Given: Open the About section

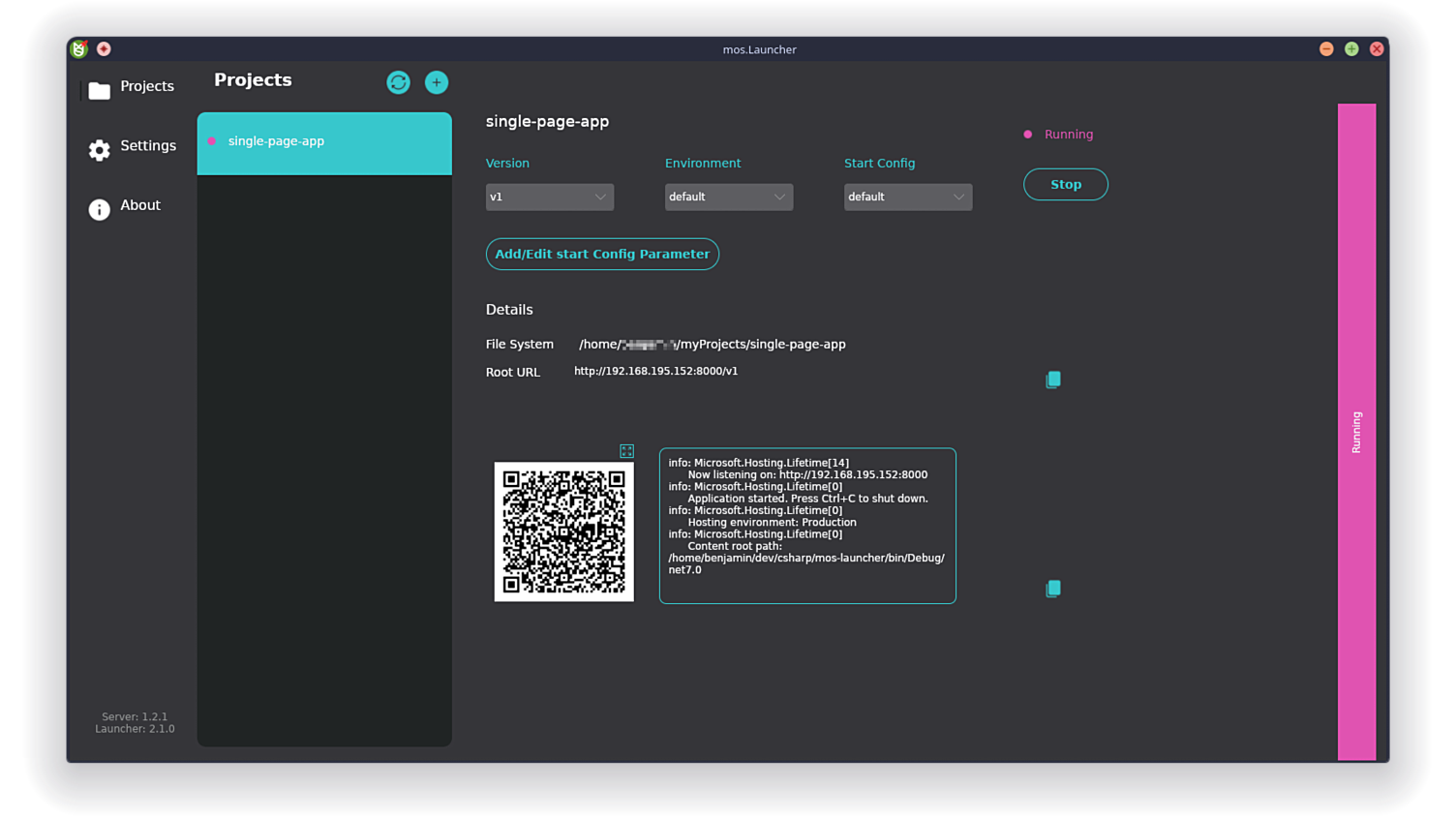Looking at the screenshot, I should tap(139, 205).
